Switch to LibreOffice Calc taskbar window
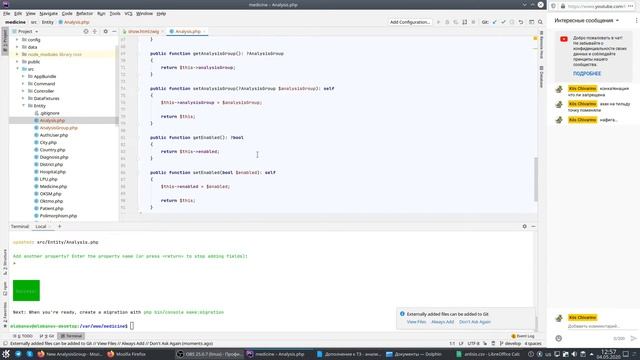Image resolution: width=640 pixels, height=360 pixels. click(488, 354)
